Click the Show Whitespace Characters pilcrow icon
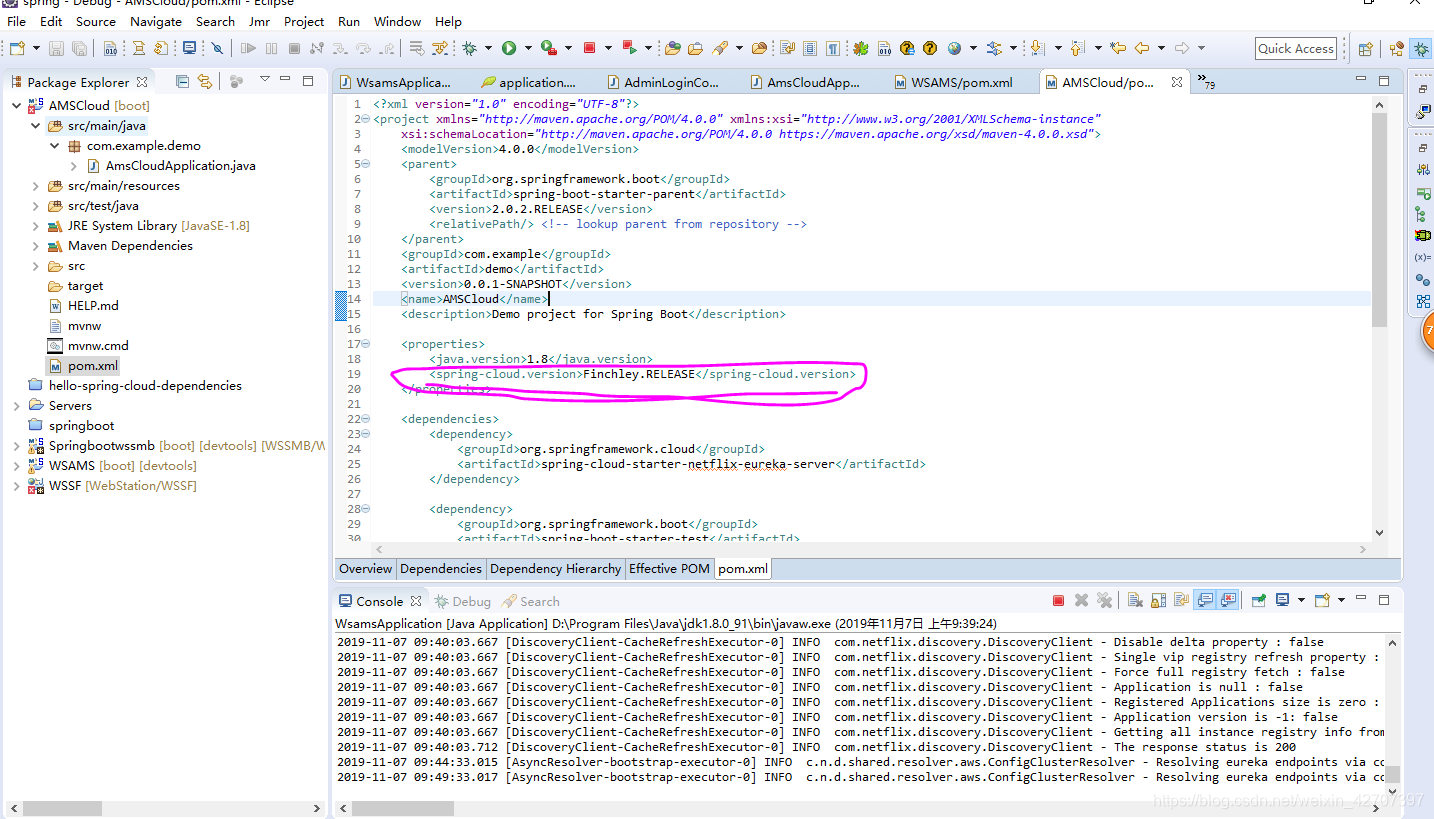This screenshot has height=819, width=1434. tap(833, 48)
